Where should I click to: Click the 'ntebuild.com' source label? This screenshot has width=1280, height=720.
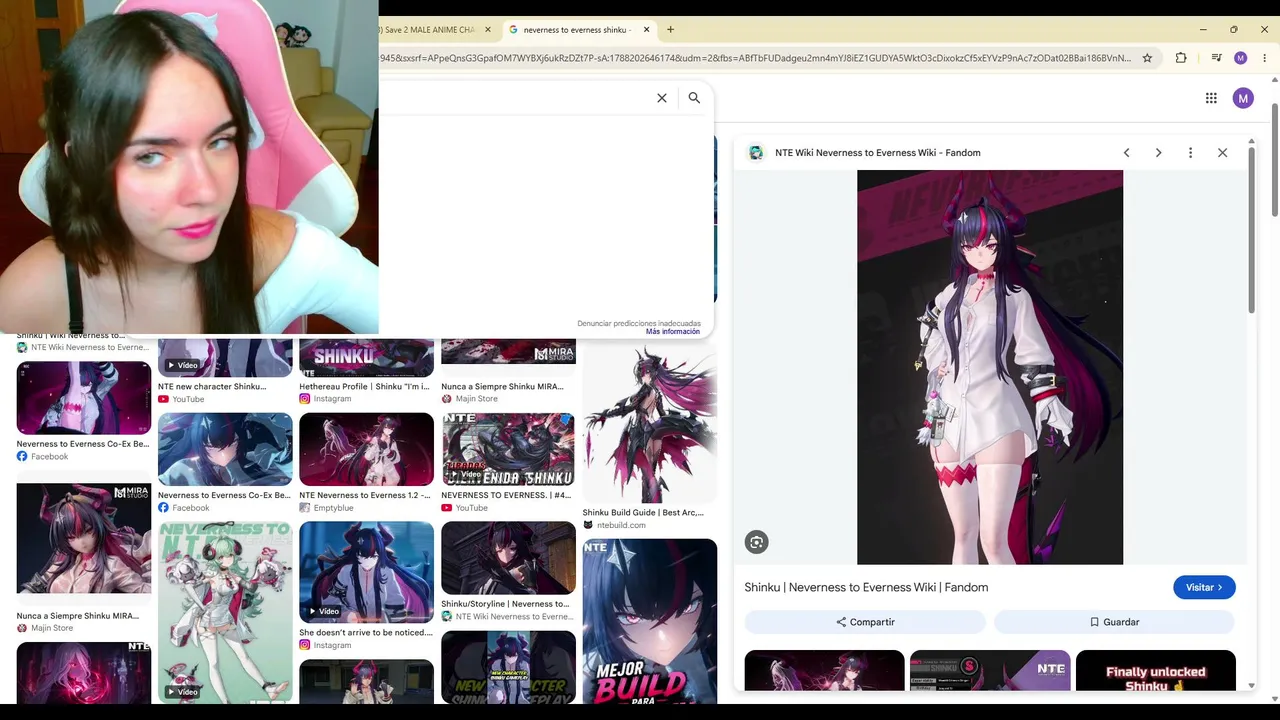point(621,525)
